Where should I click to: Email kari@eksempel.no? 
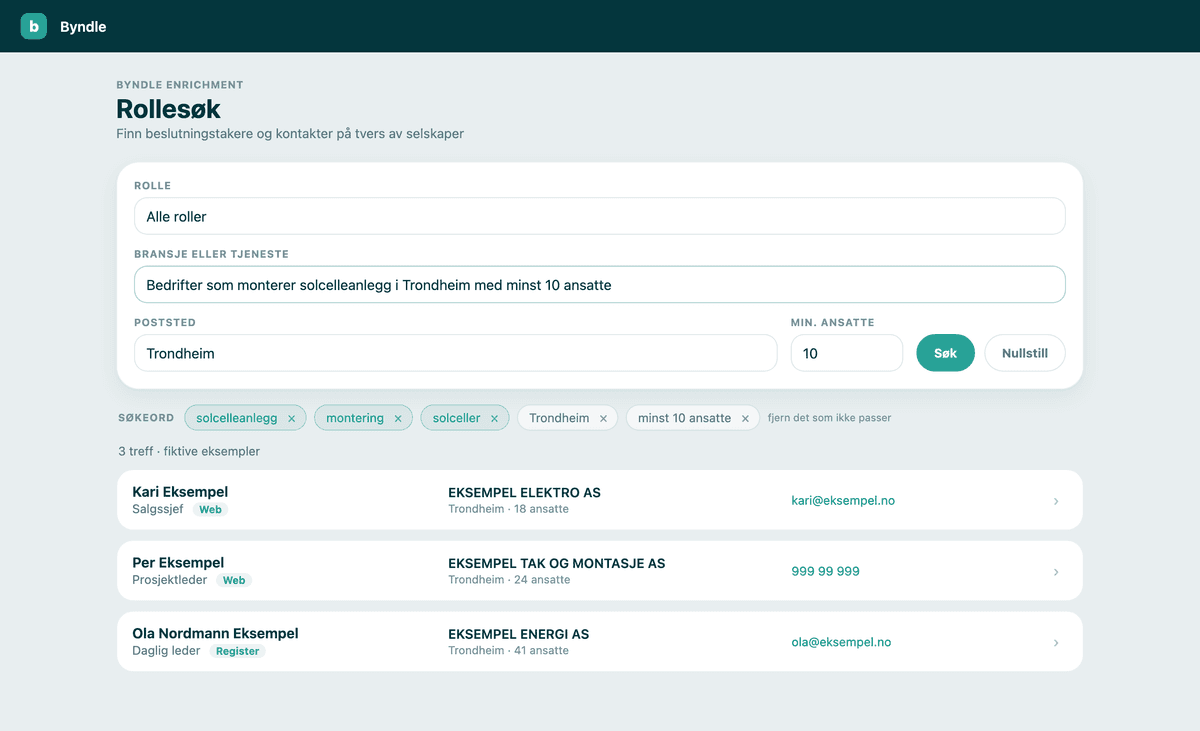click(843, 500)
